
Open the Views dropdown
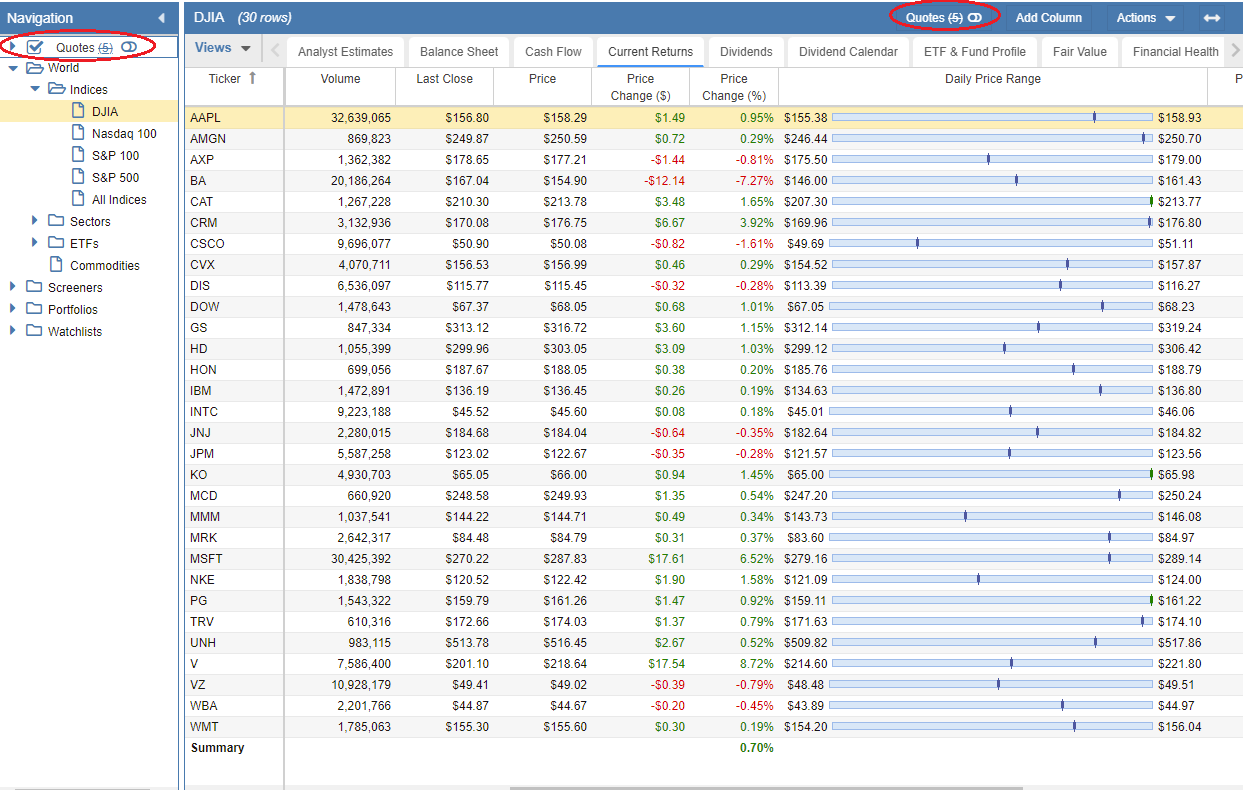click(221, 48)
